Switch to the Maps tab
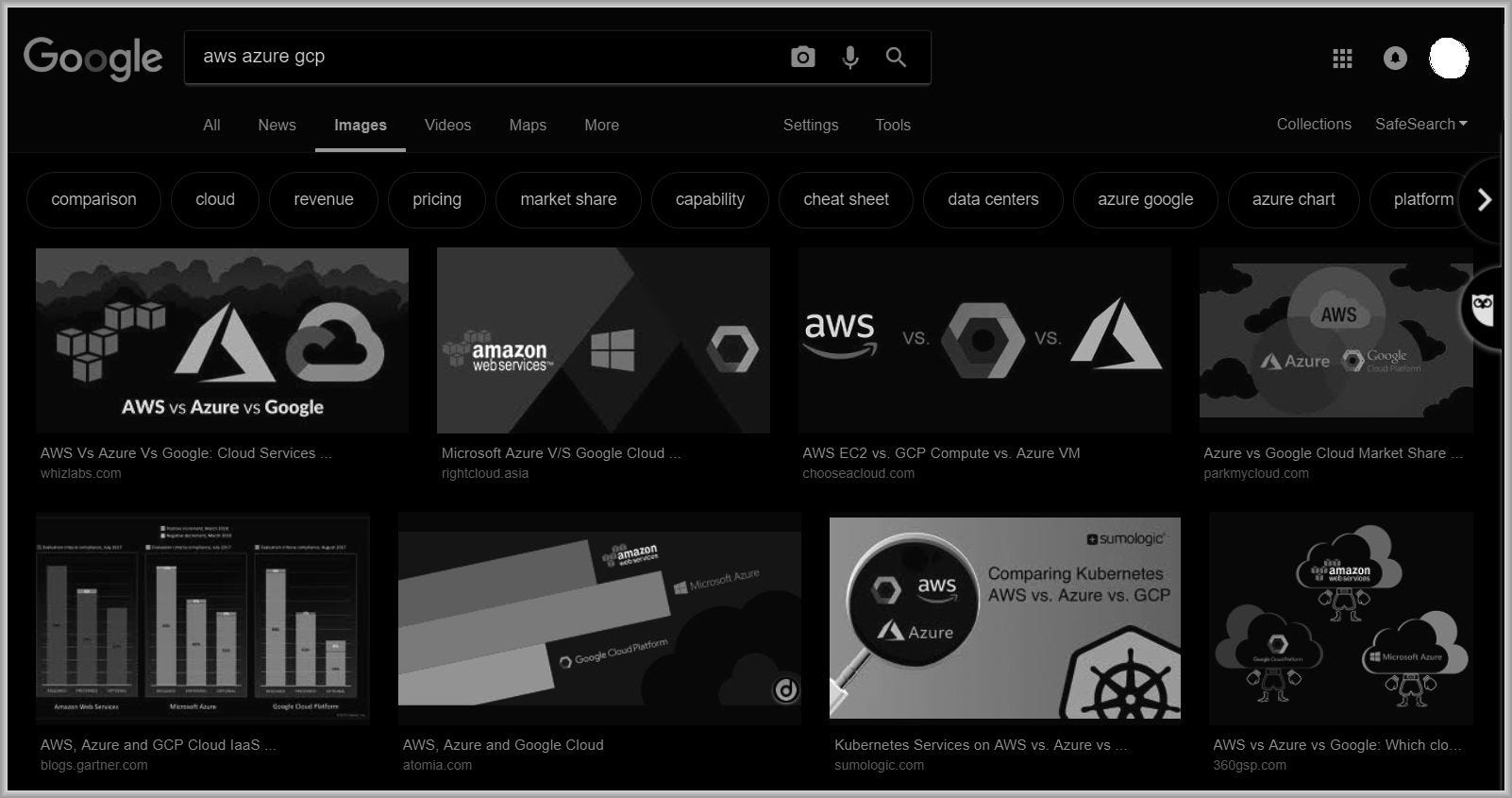The height and width of the screenshot is (798, 1512). (528, 125)
